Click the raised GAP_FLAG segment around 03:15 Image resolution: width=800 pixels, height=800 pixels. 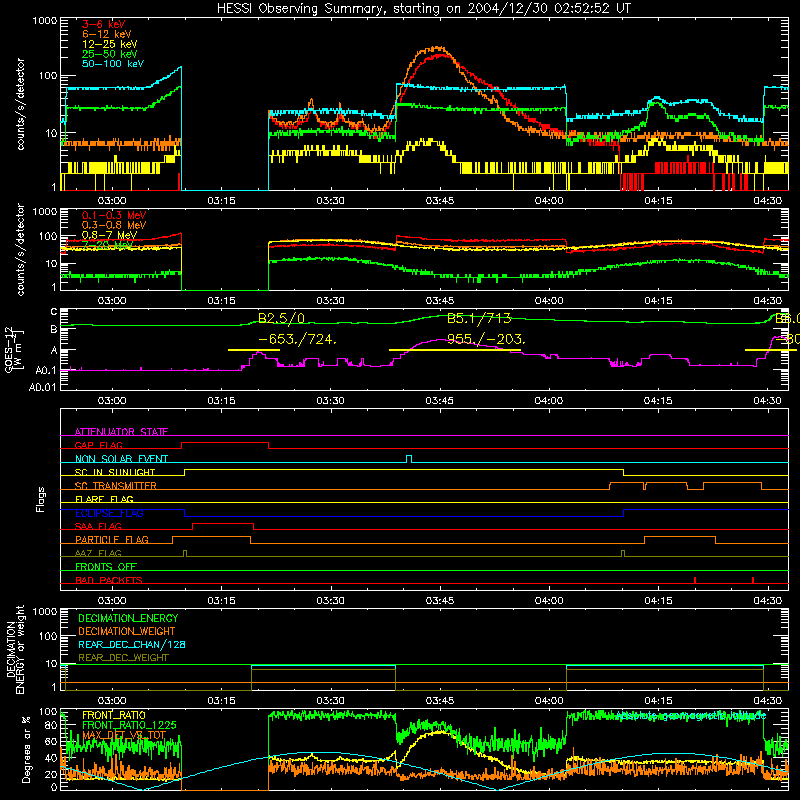225,442
